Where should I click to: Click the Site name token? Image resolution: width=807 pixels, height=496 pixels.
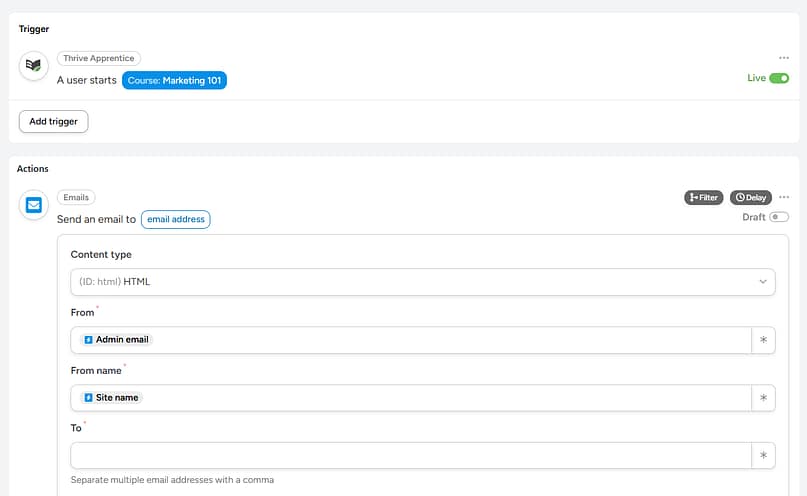point(117,398)
